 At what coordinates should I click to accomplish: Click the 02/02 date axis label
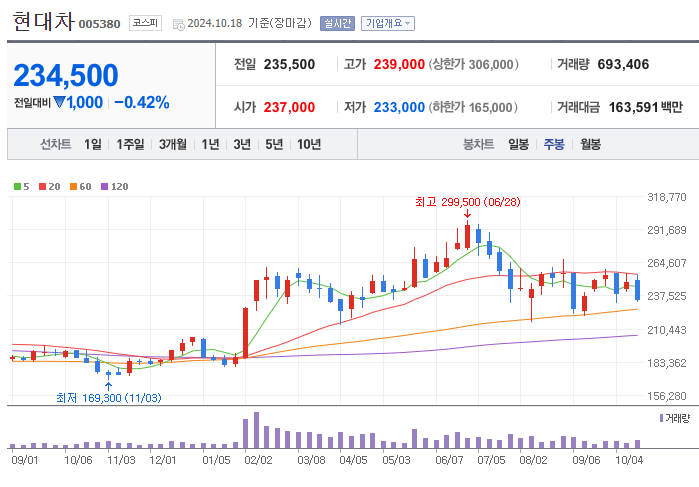pyautogui.click(x=258, y=460)
